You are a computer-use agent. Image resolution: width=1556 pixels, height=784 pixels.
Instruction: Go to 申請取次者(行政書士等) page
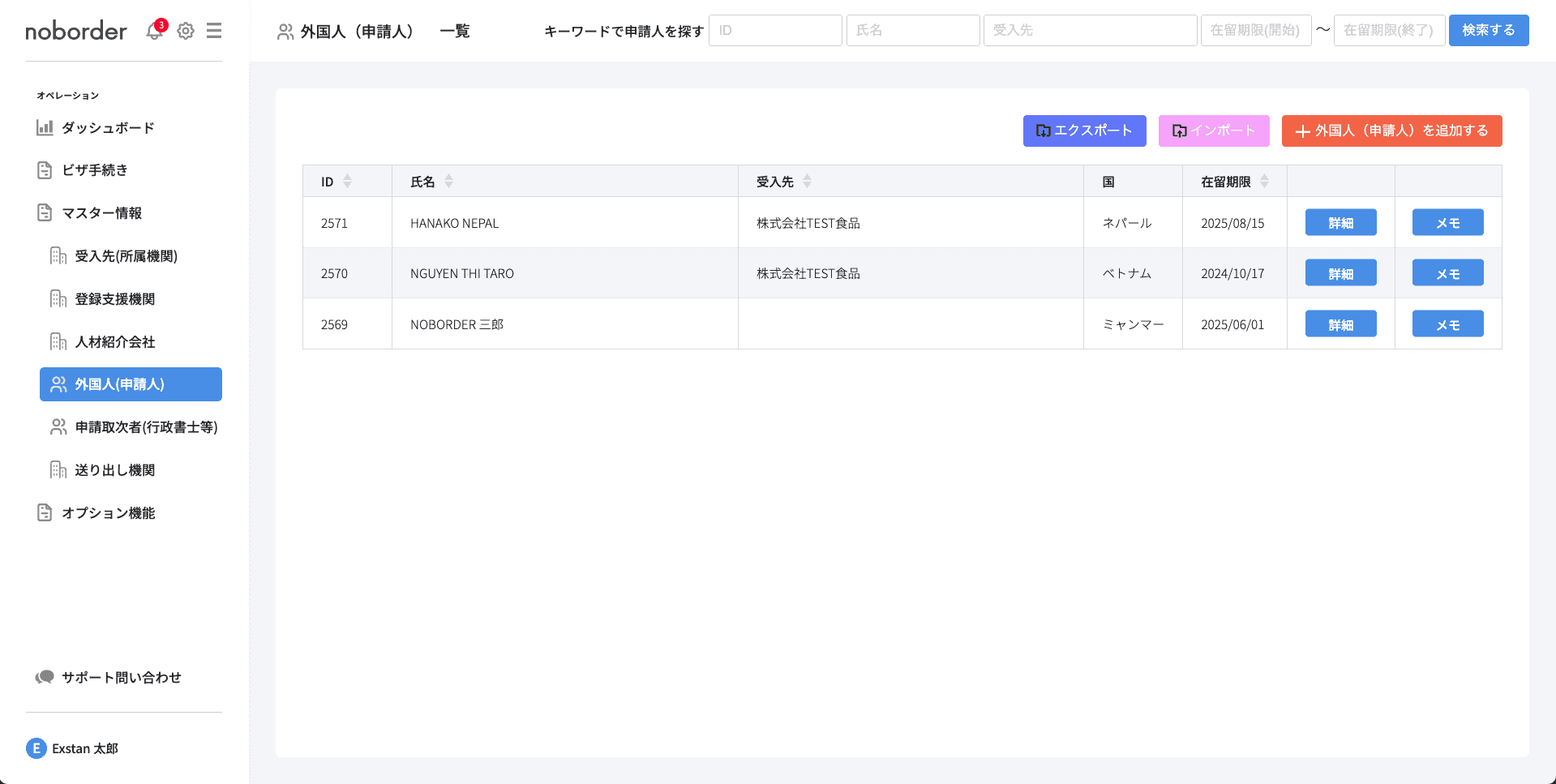point(146,426)
